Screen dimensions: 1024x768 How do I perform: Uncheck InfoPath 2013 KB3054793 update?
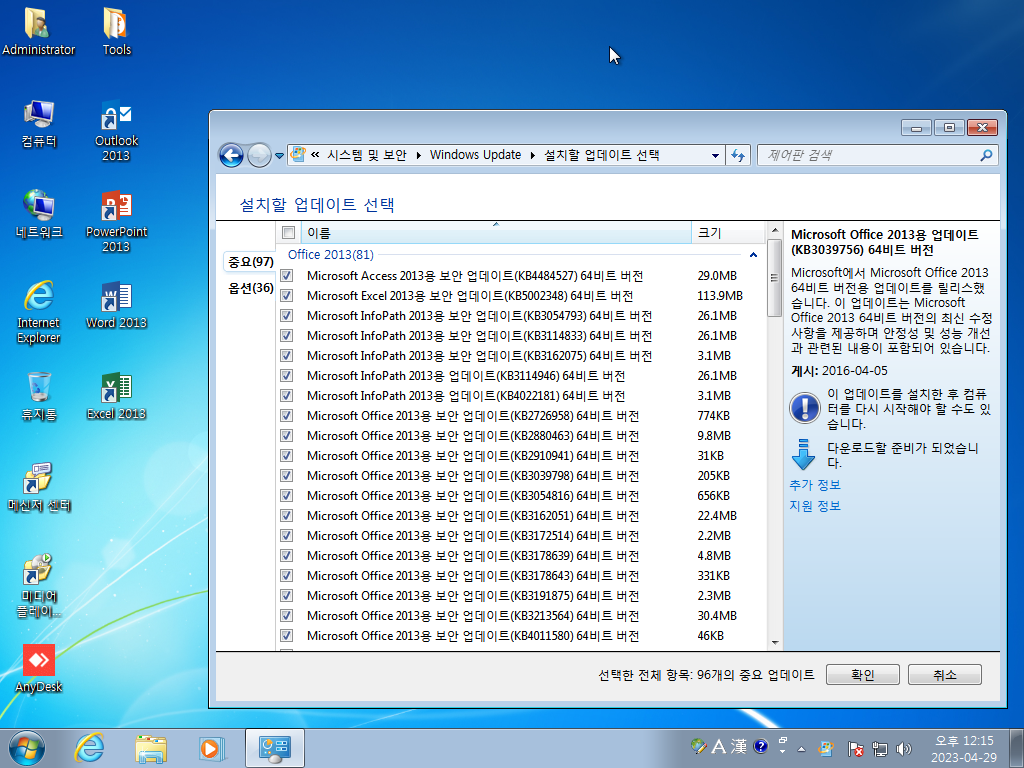pyautogui.click(x=286, y=315)
